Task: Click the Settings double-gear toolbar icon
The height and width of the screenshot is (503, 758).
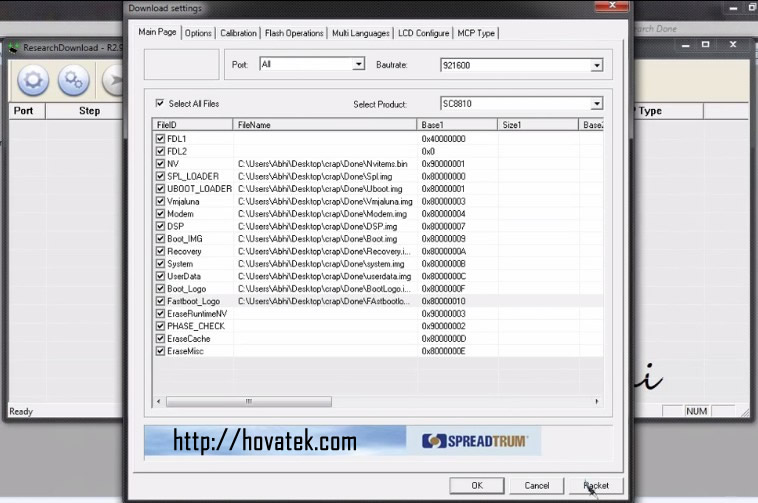Action: [73, 80]
